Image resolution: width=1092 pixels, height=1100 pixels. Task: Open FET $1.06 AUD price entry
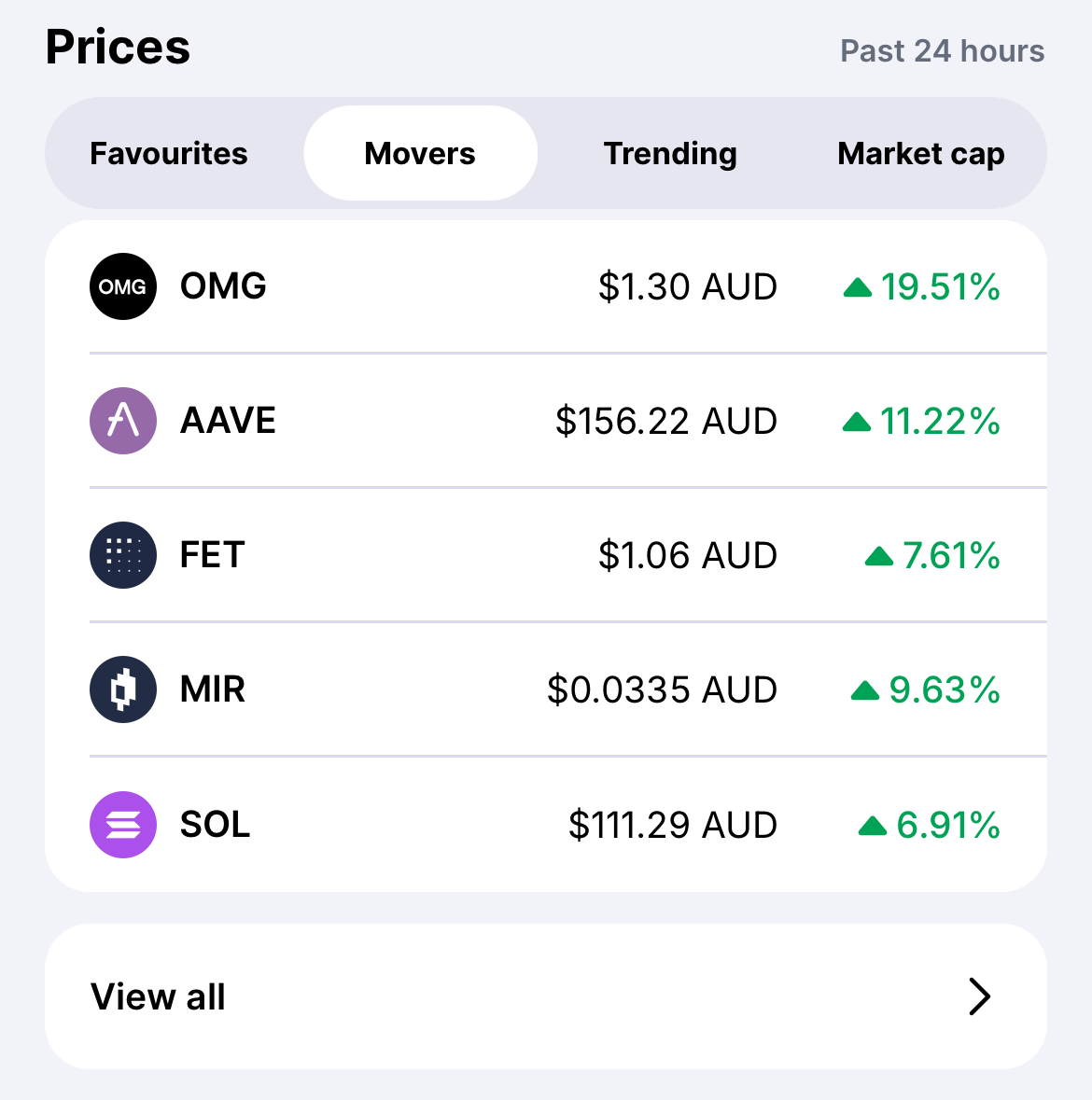[x=546, y=555]
